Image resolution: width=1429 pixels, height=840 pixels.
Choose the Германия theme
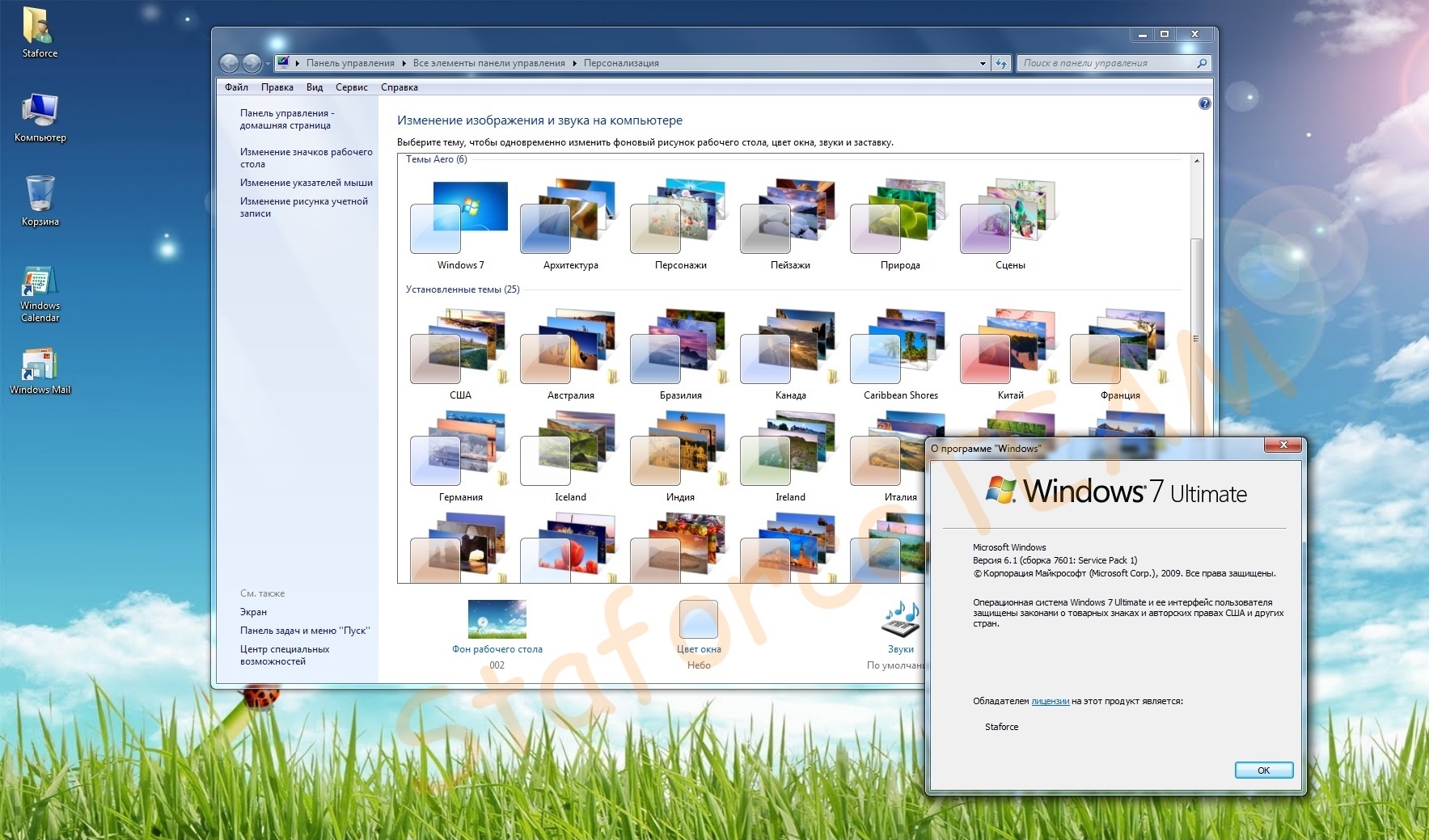[x=460, y=457]
